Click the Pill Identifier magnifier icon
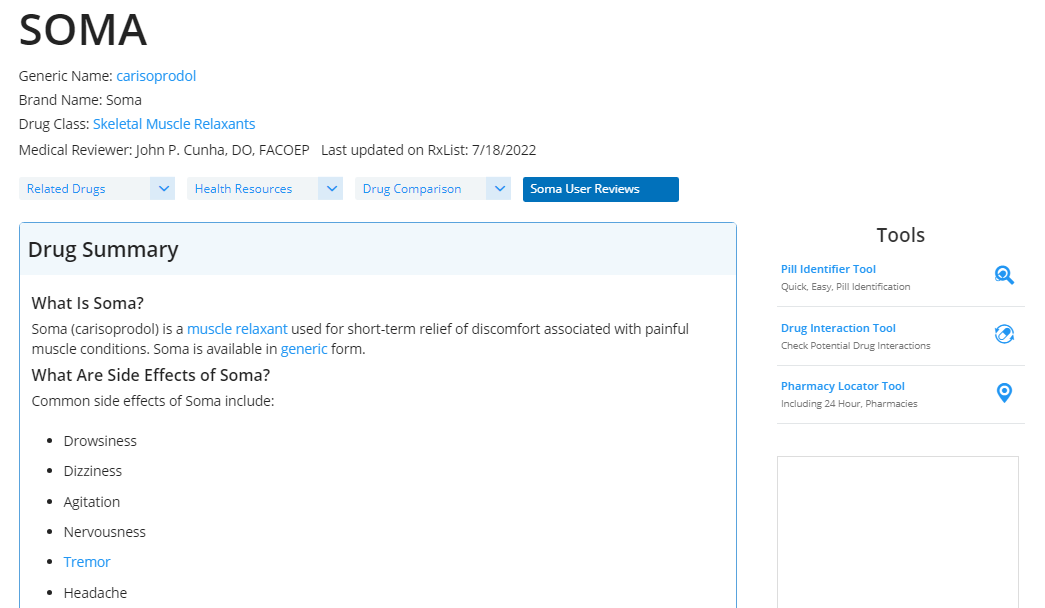 (1004, 275)
